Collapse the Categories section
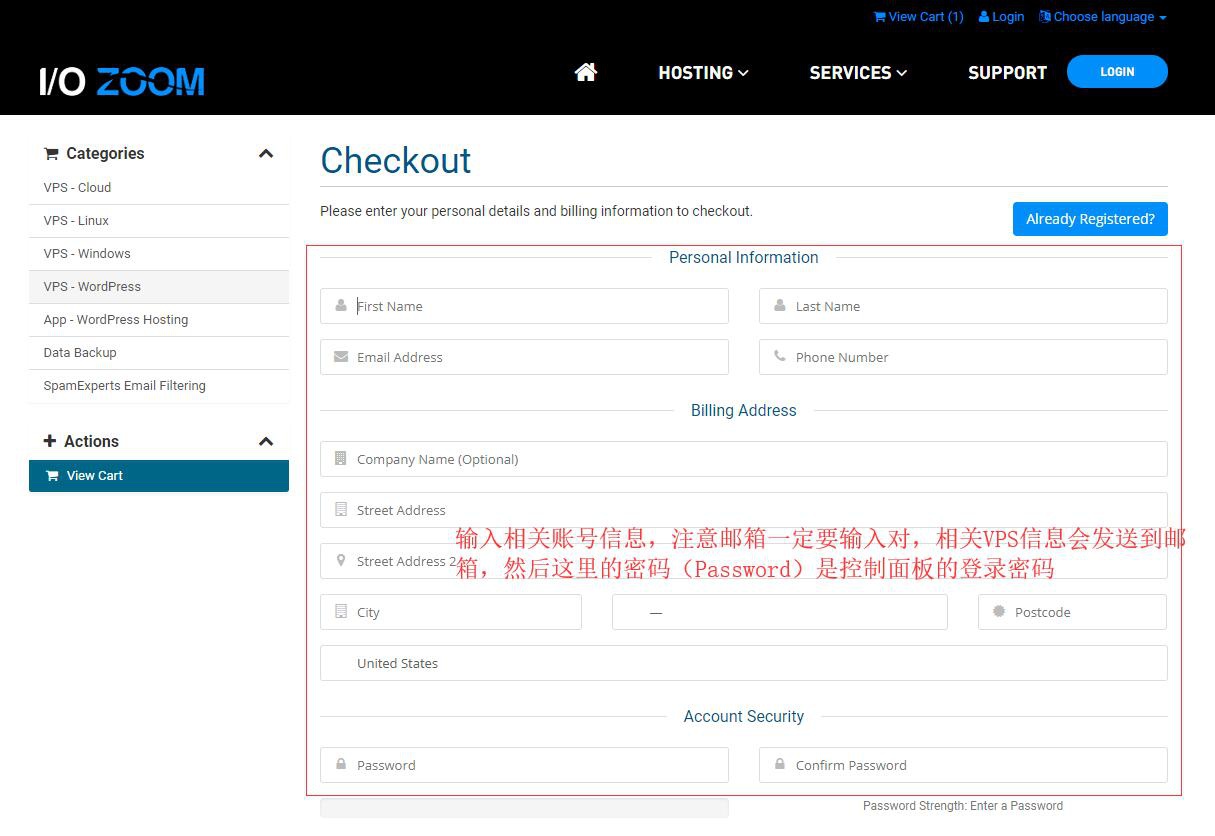The image size is (1215, 836). [x=266, y=153]
